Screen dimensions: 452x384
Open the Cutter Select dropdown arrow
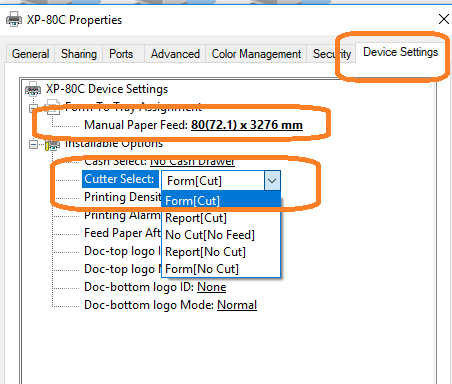tap(272, 181)
